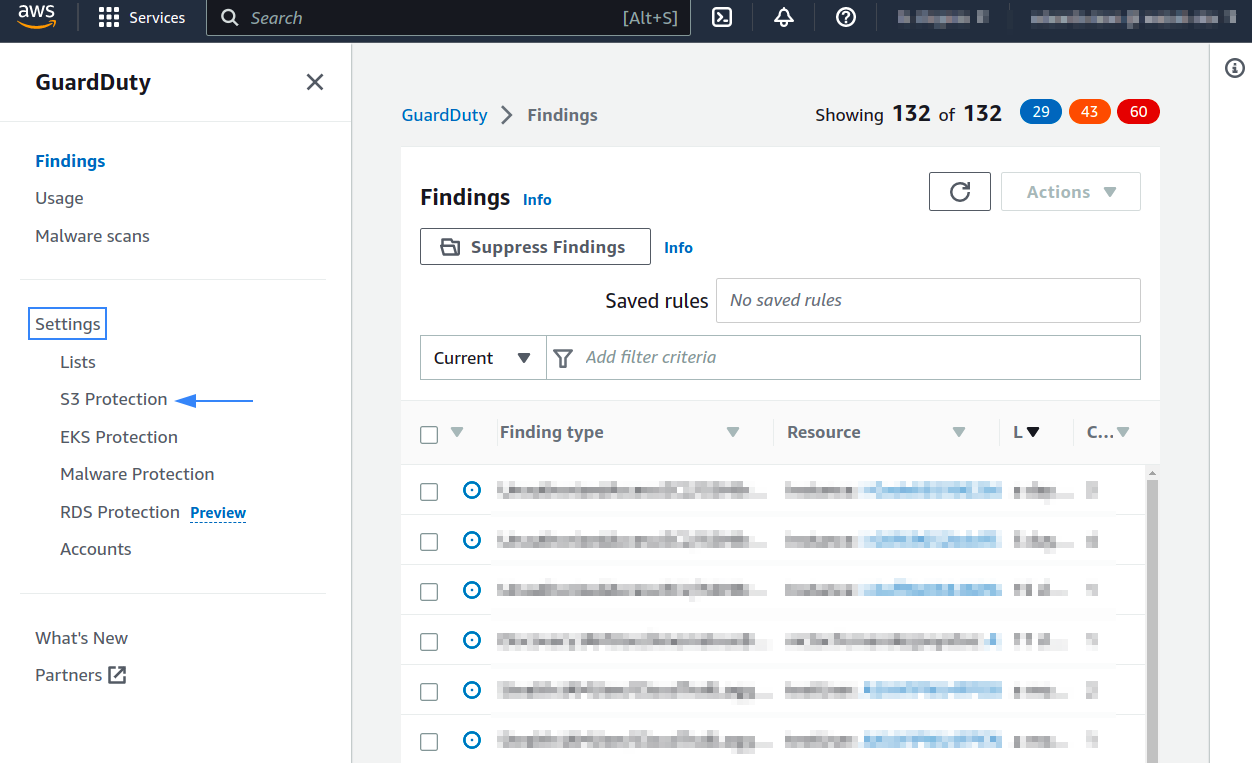The width and height of the screenshot is (1252, 763).
Task: Check the second finding row checkbox
Action: tap(429, 541)
